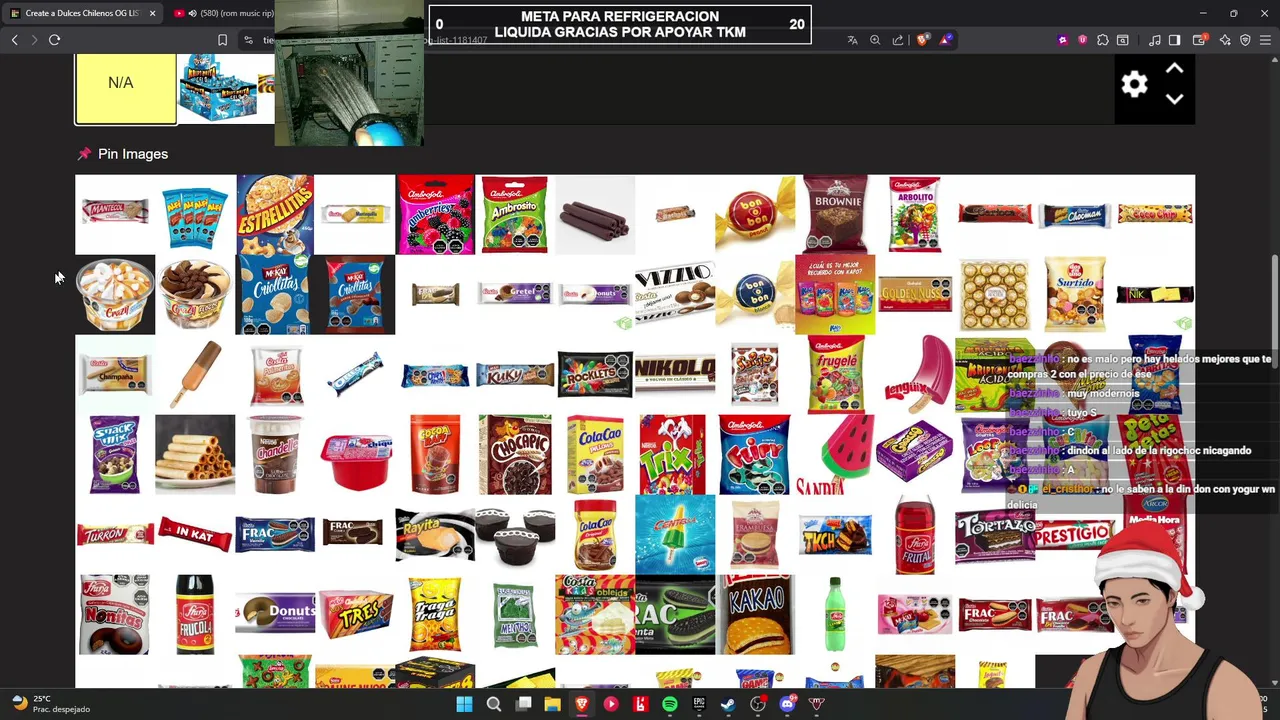Select the yellow N/A tier label

pyautogui.click(x=126, y=89)
